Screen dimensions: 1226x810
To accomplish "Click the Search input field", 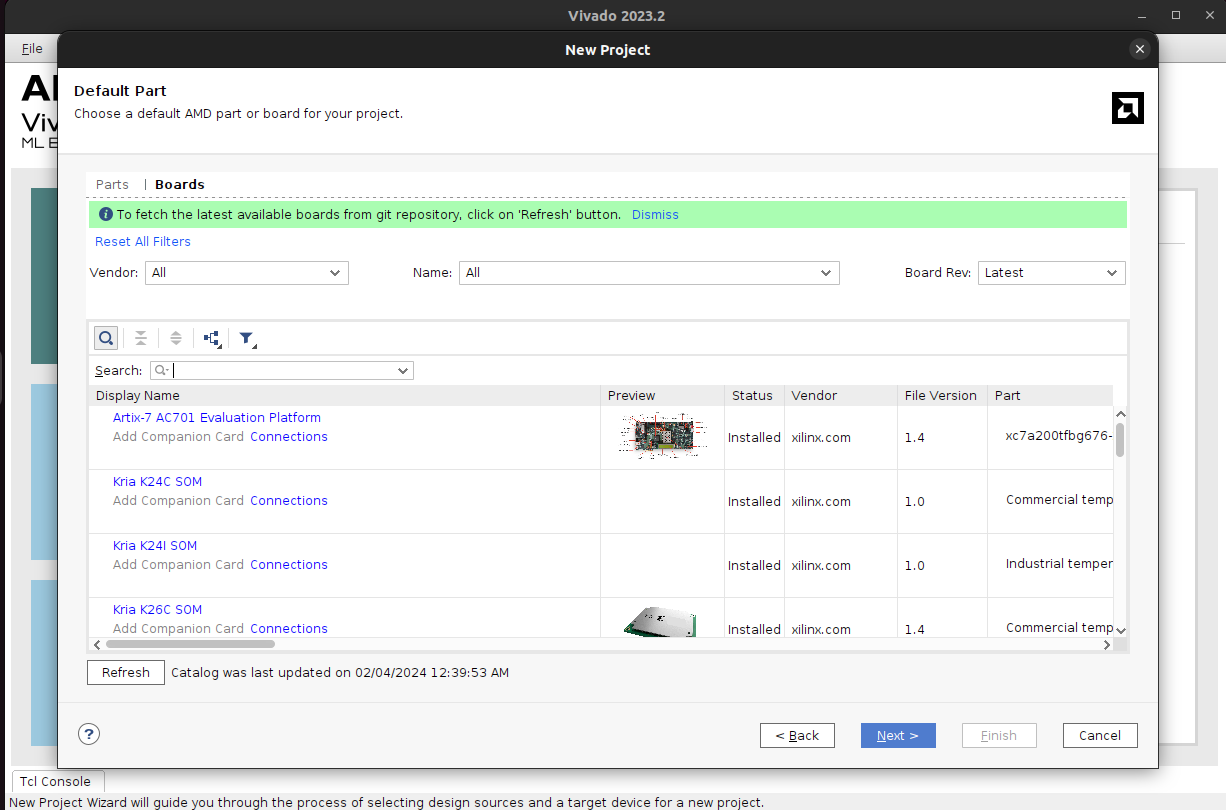I will point(281,371).
